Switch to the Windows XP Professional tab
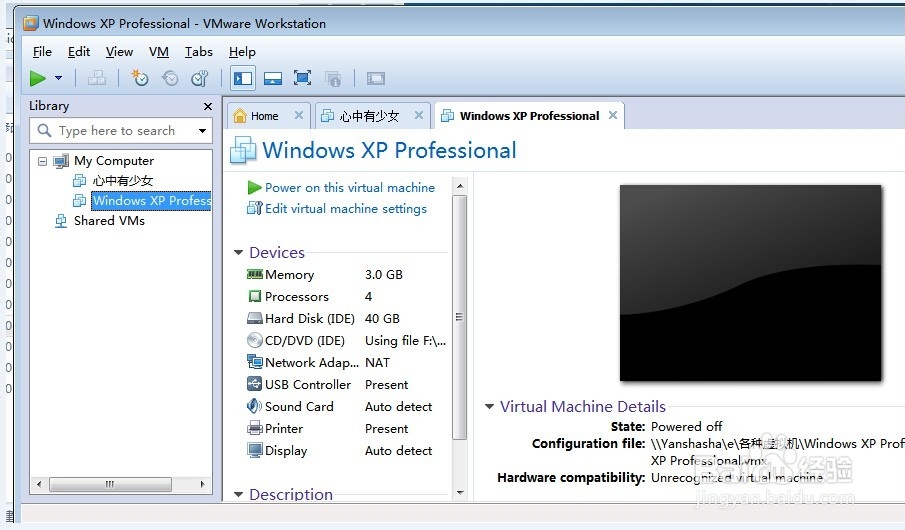905x530 pixels. (x=529, y=115)
